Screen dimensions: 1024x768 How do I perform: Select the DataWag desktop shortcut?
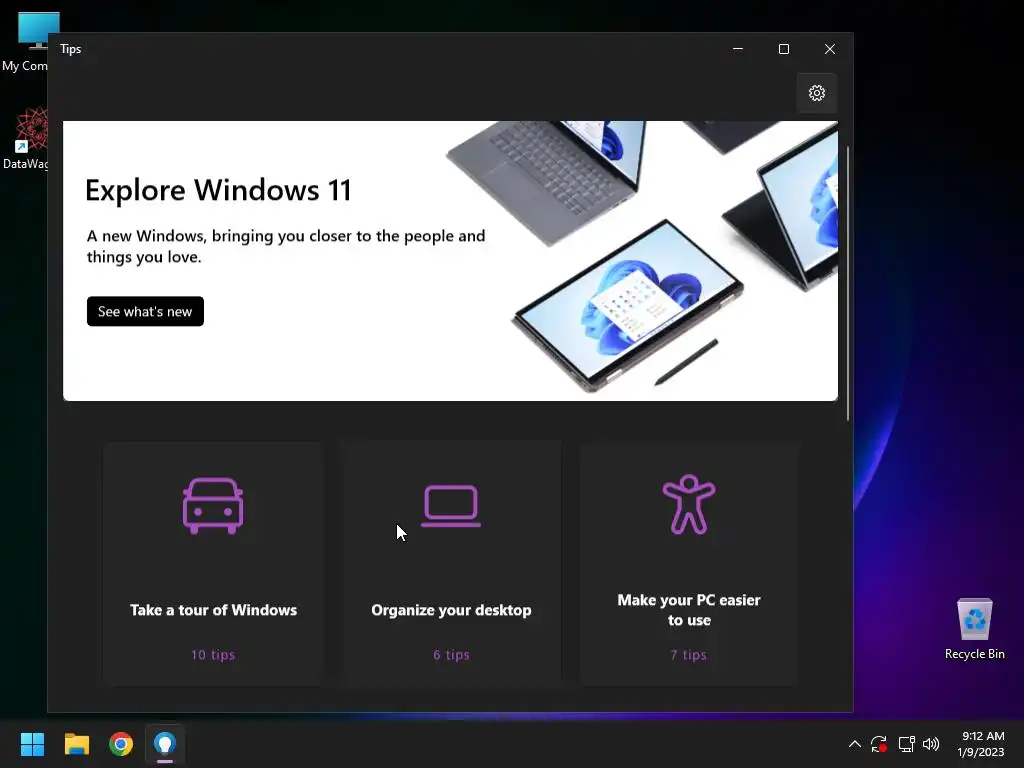click(x=25, y=139)
